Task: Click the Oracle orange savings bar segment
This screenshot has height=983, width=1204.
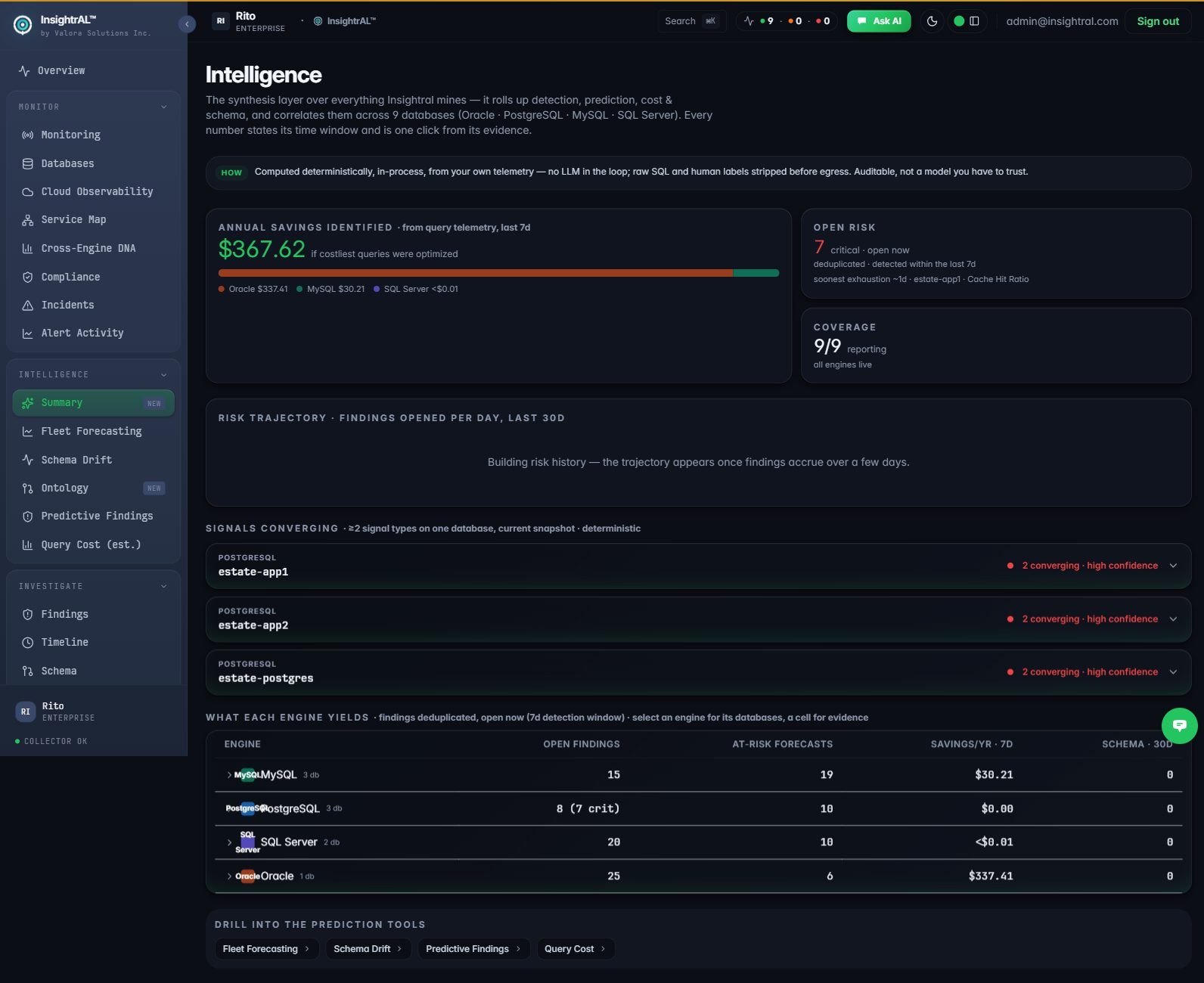Action: pyautogui.click(x=476, y=273)
